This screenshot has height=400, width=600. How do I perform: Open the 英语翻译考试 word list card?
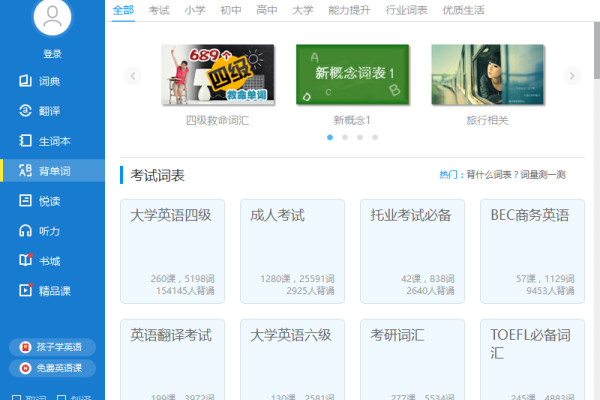[x=173, y=360]
